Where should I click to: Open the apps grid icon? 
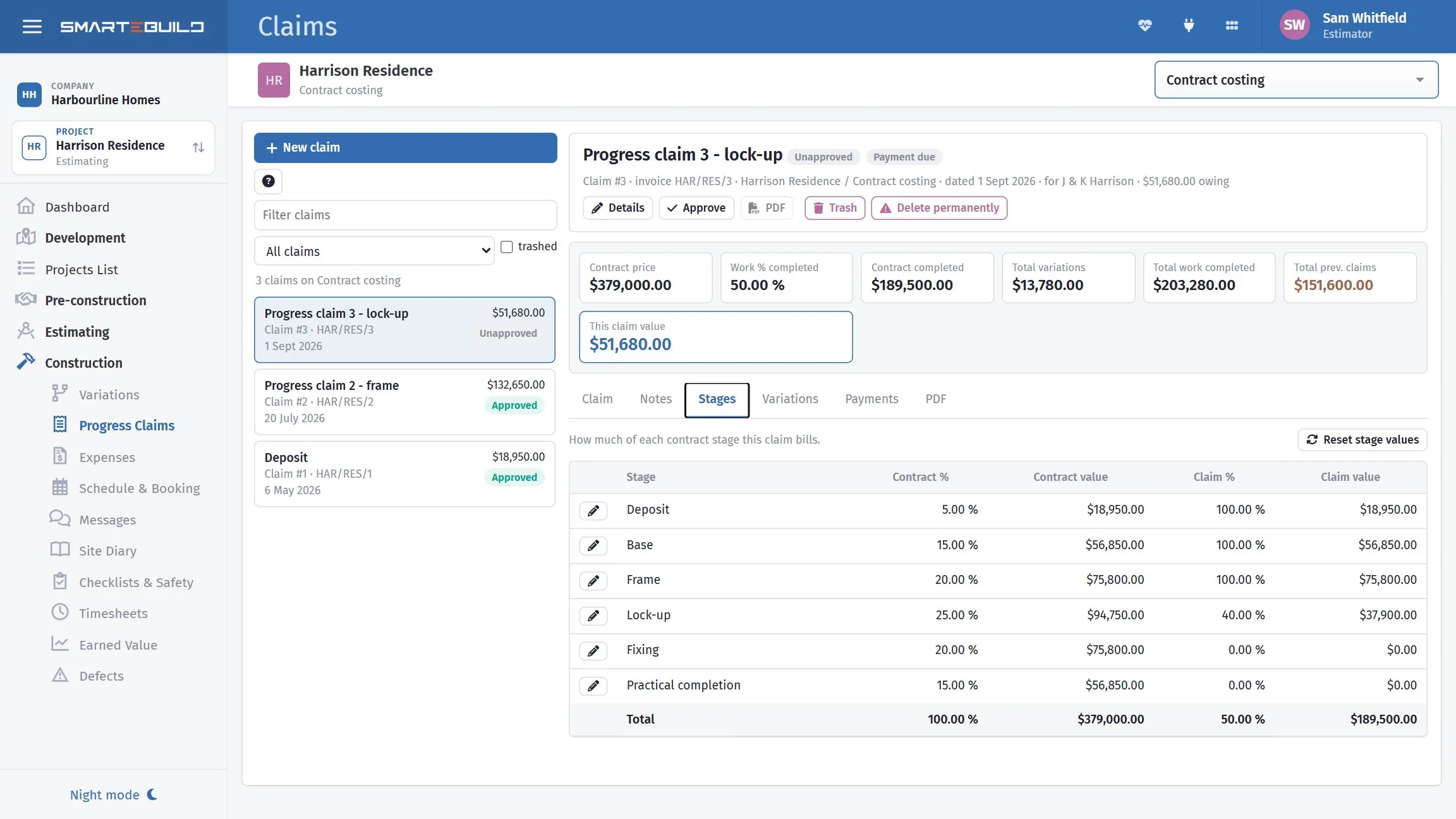[1232, 25]
